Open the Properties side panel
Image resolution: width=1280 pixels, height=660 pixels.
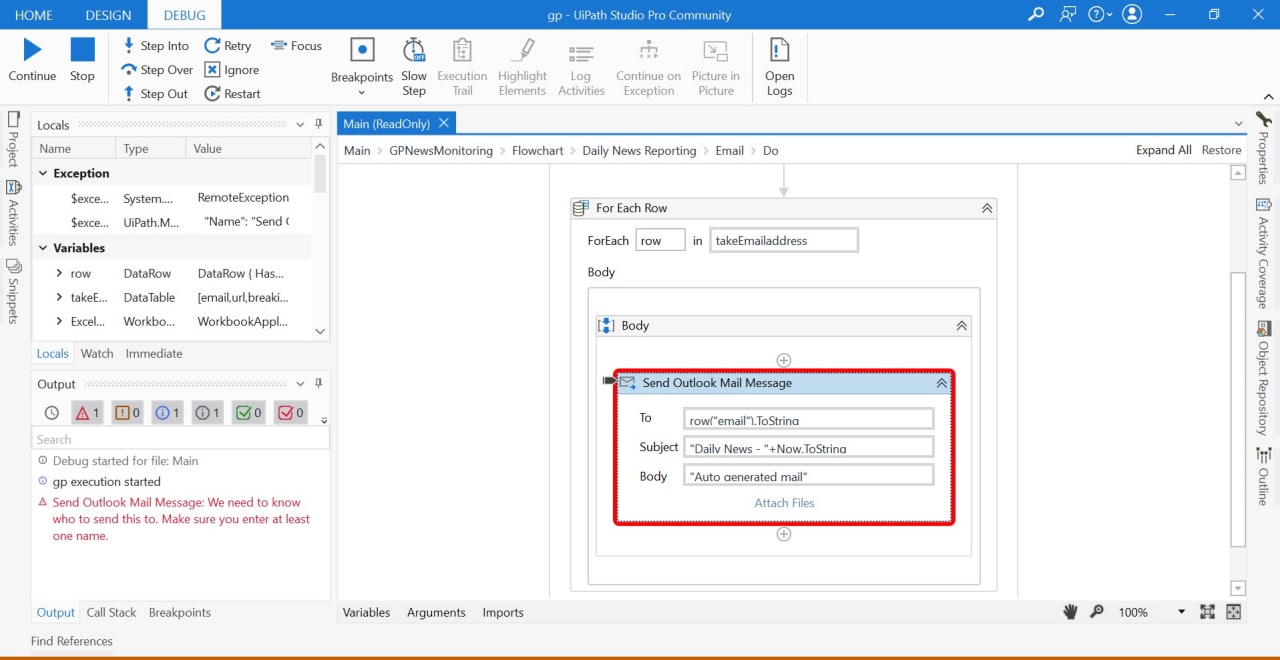(x=1264, y=148)
